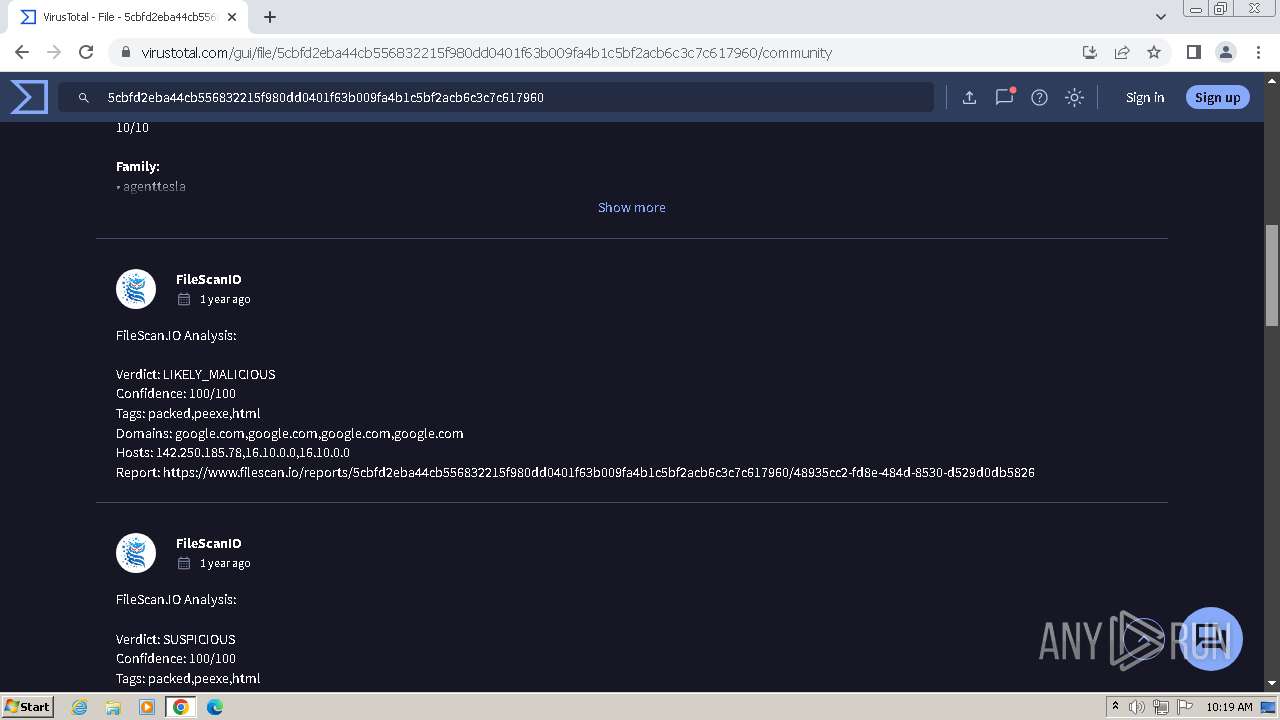Viewport: 1280px width, 720px height.
Task: Click the network tray icon
Action: [x=1161, y=707]
